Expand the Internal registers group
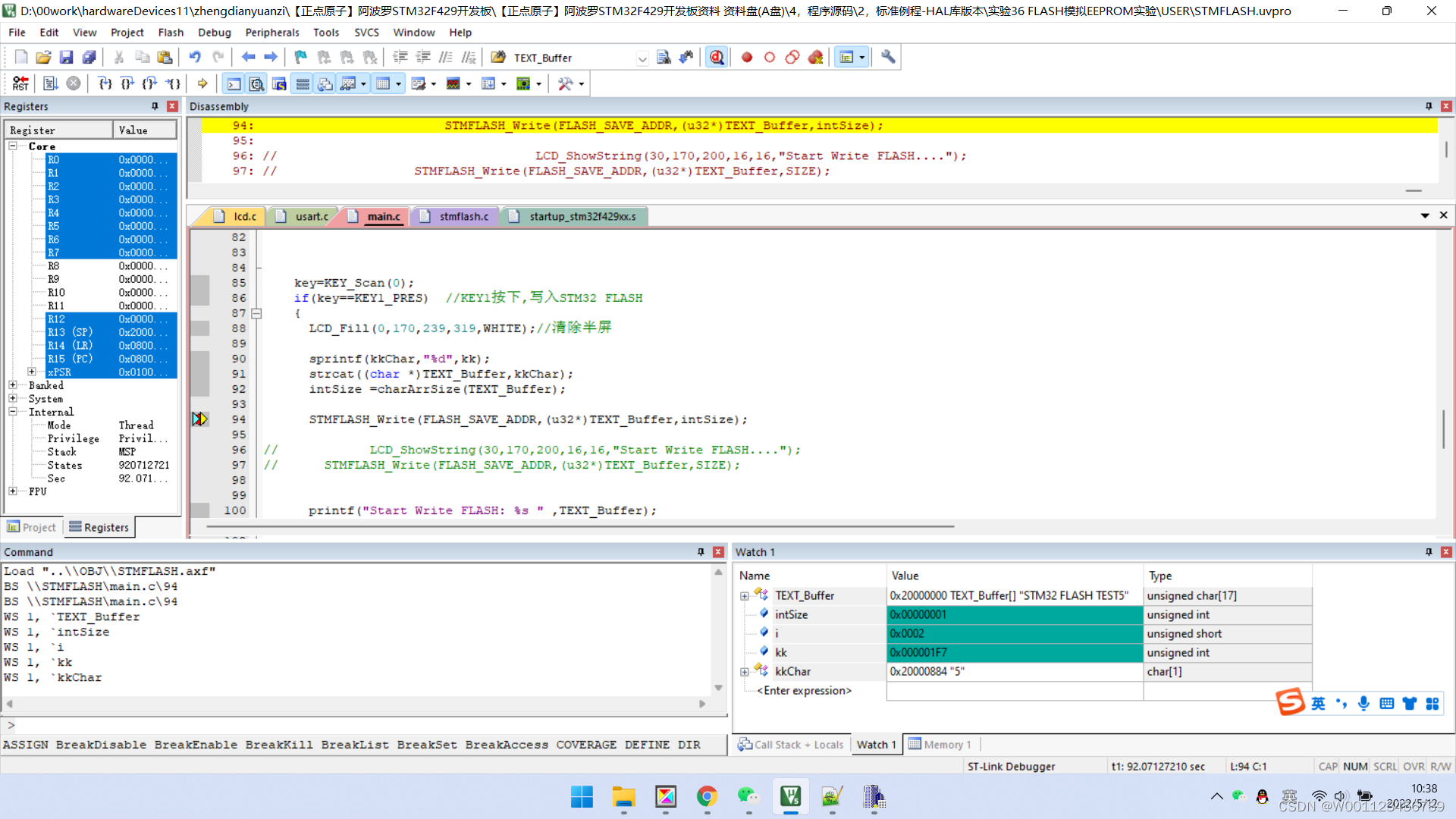The height and width of the screenshot is (819, 1456). coord(13,412)
